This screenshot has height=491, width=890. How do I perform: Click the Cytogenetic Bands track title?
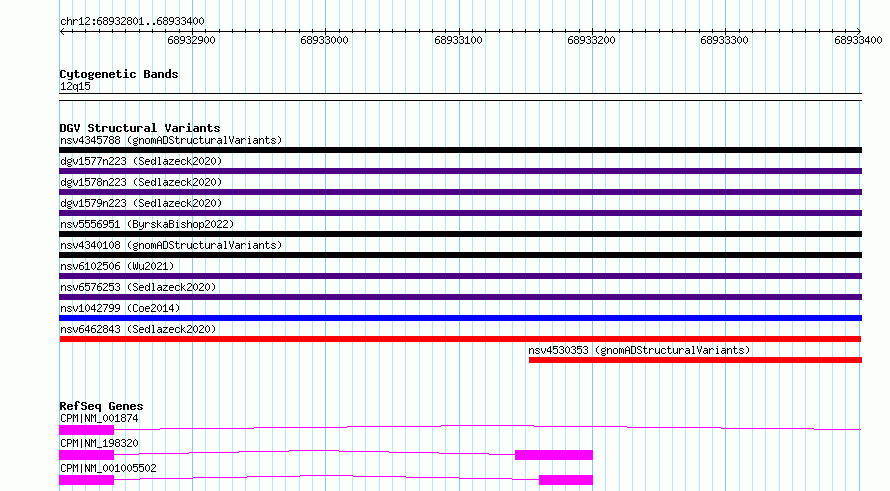(119, 74)
